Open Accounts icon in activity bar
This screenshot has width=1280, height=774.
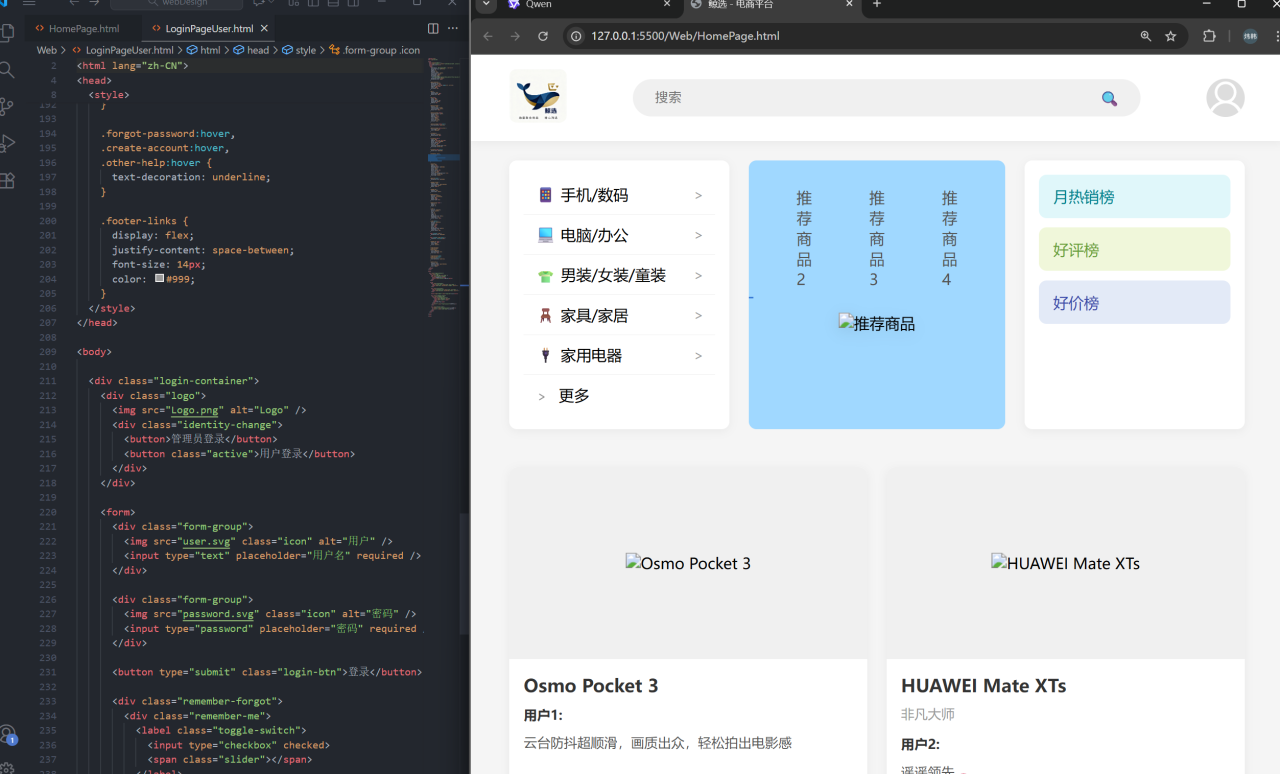(x=8, y=736)
